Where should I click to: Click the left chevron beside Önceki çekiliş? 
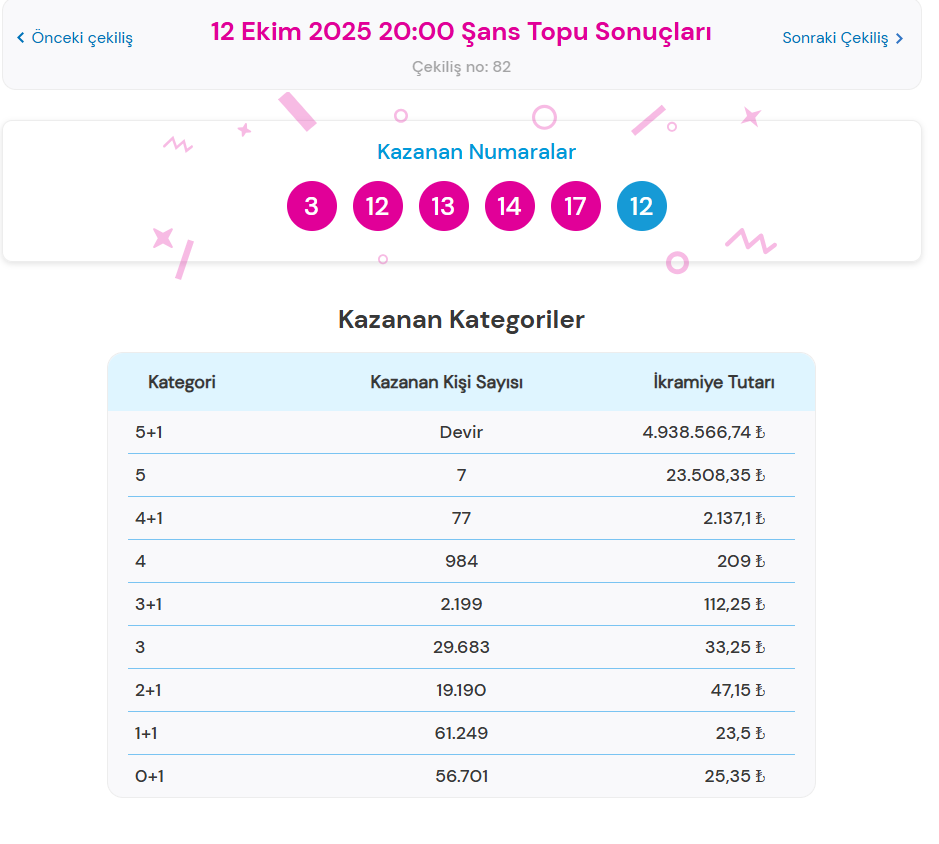click(19, 36)
